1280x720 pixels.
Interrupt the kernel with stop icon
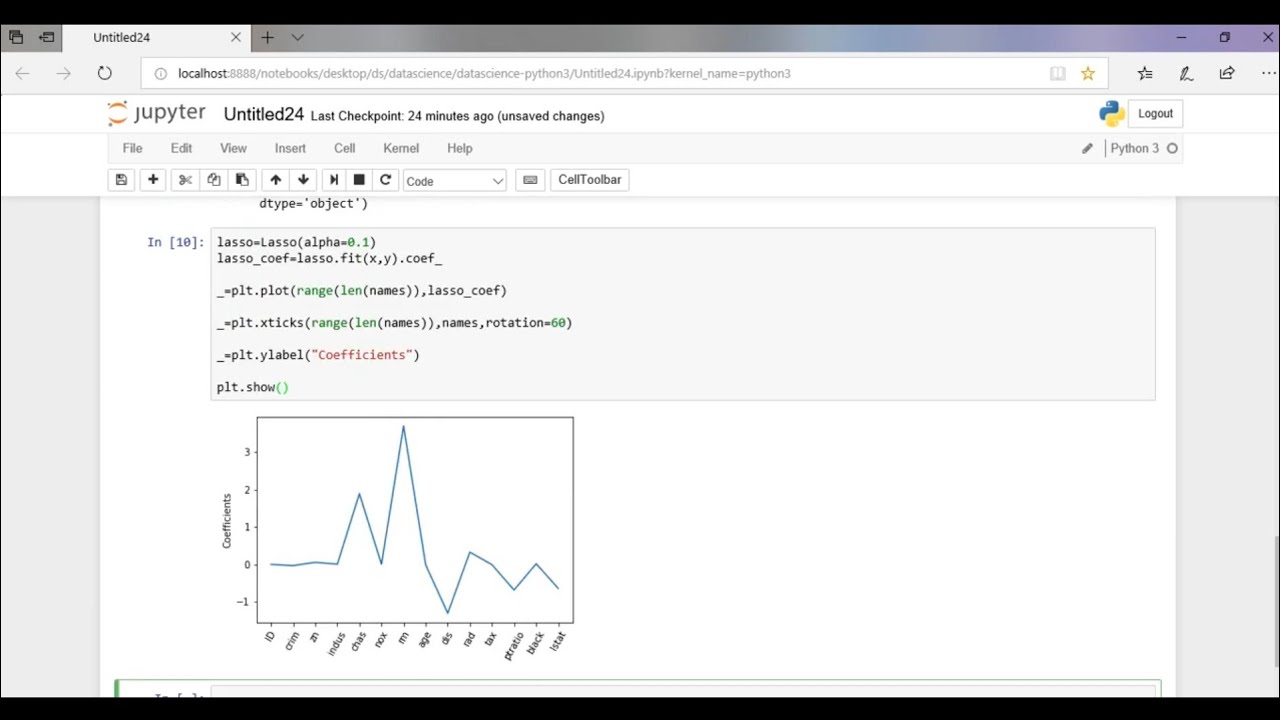(359, 180)
